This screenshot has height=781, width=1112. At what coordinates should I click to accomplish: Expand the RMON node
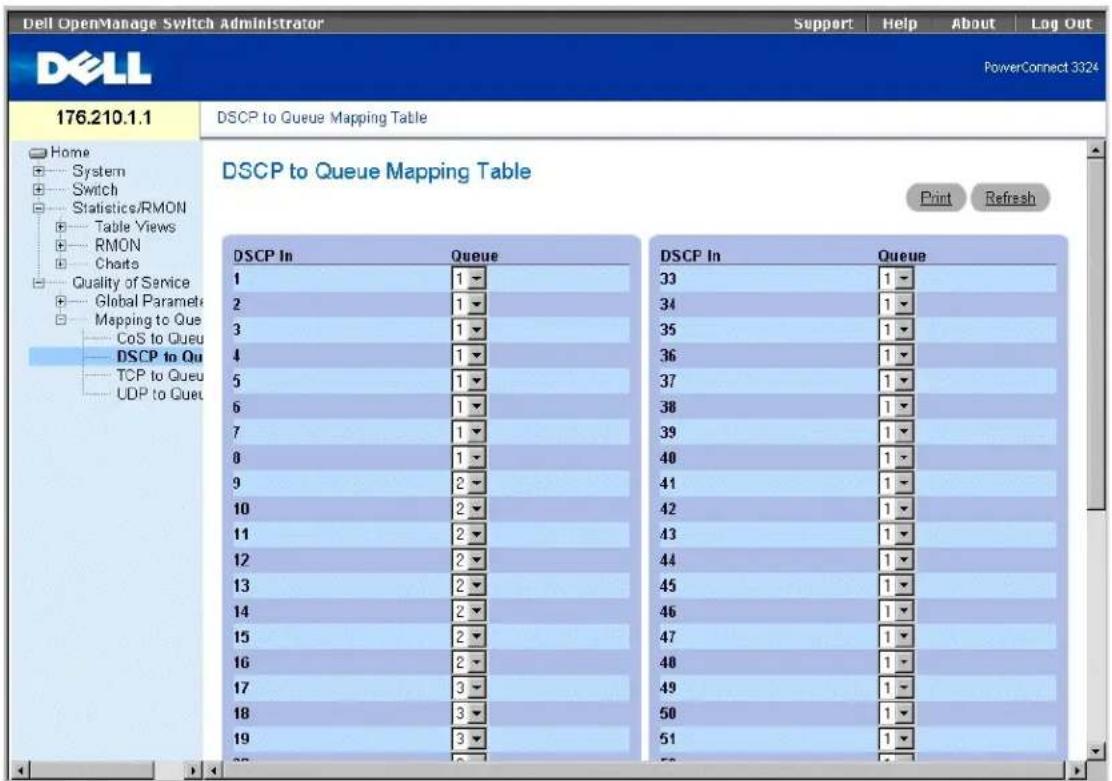pos(61,245)
